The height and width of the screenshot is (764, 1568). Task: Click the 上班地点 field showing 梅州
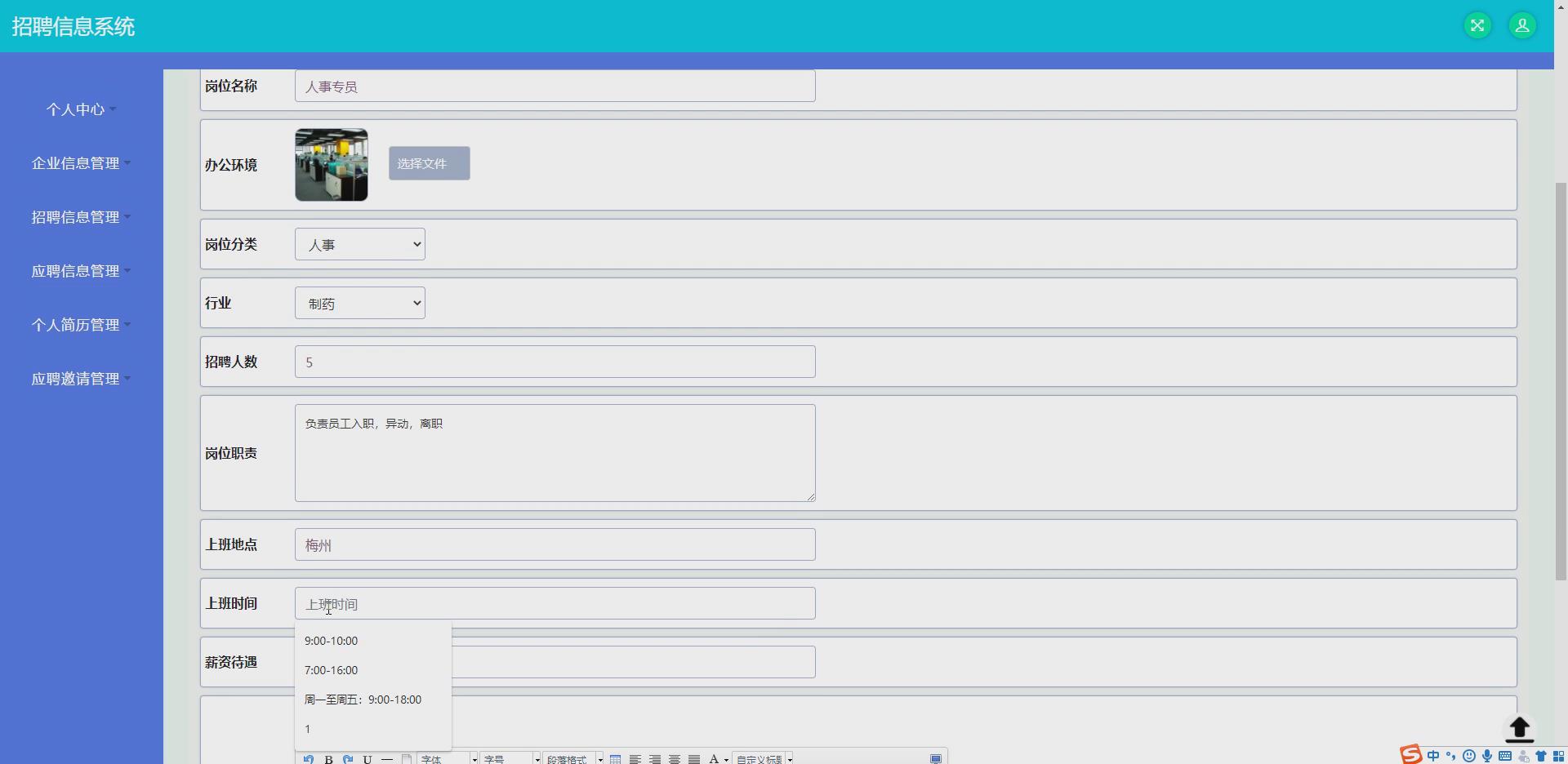[x=555, y=544]
